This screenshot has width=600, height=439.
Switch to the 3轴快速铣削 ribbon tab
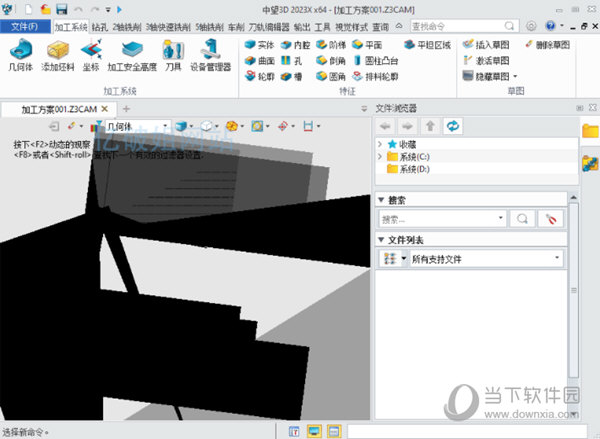tap(168, 27)
